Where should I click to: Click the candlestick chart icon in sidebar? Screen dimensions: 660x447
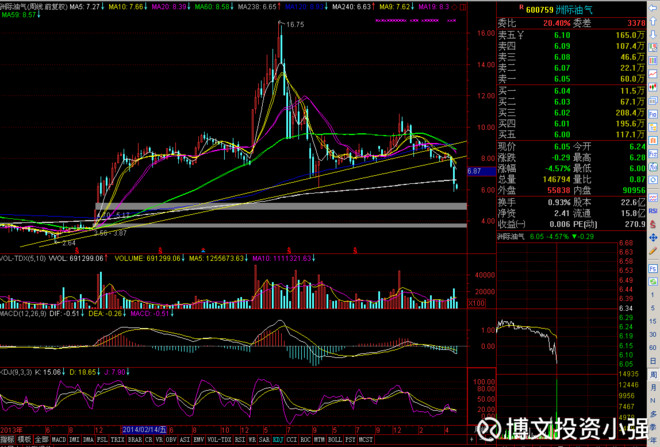[653, 87]
